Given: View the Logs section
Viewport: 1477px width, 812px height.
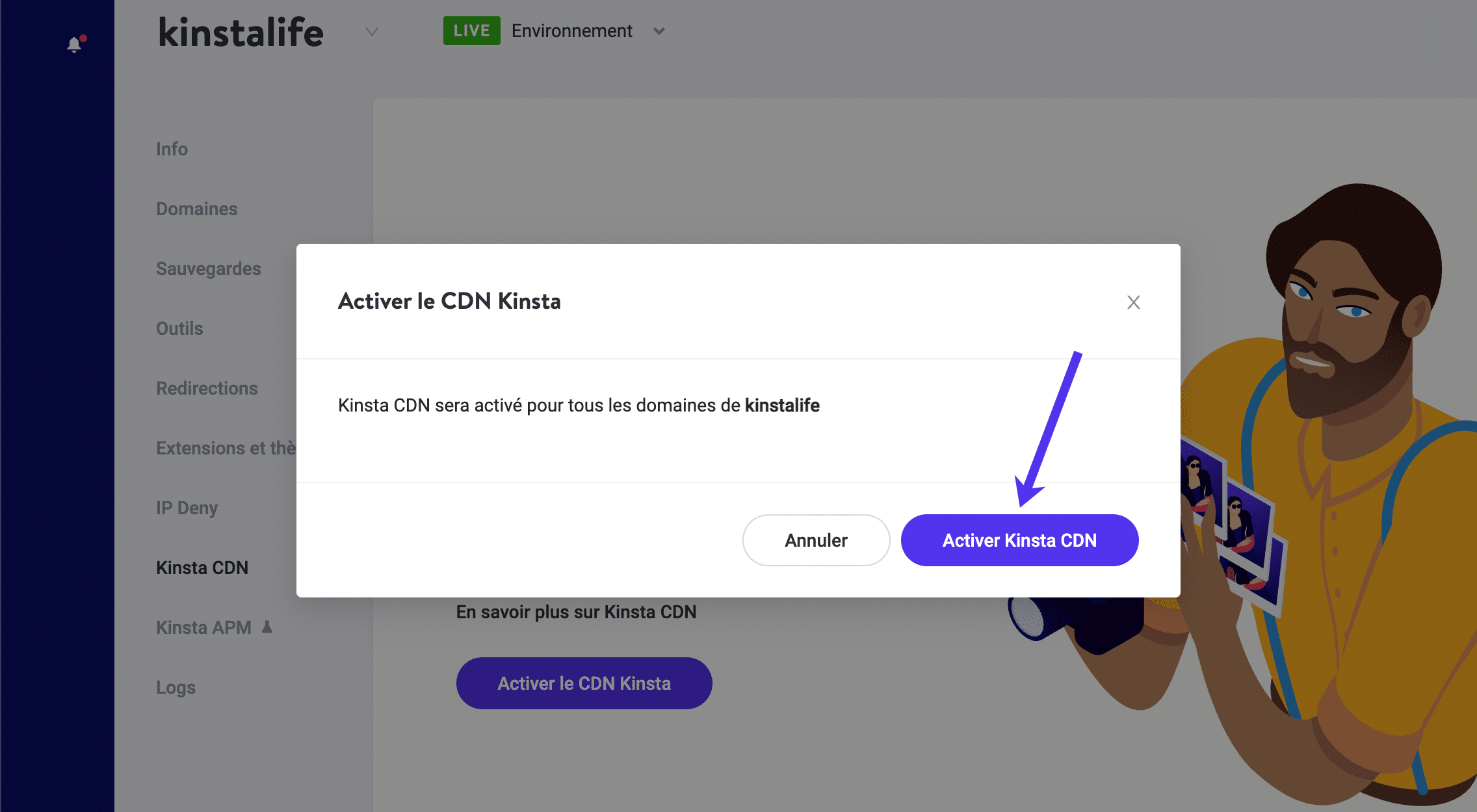Looking at the screenshot, I should (175, 687).
